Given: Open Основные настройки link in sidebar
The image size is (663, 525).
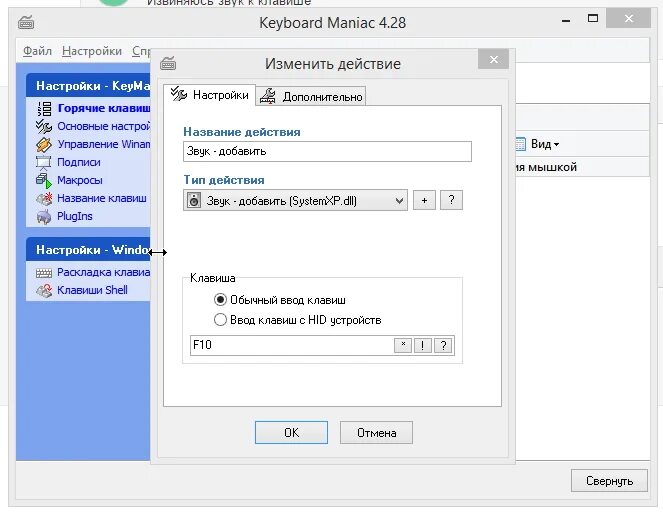Looking at the screenshot, I should coord(104,126).
